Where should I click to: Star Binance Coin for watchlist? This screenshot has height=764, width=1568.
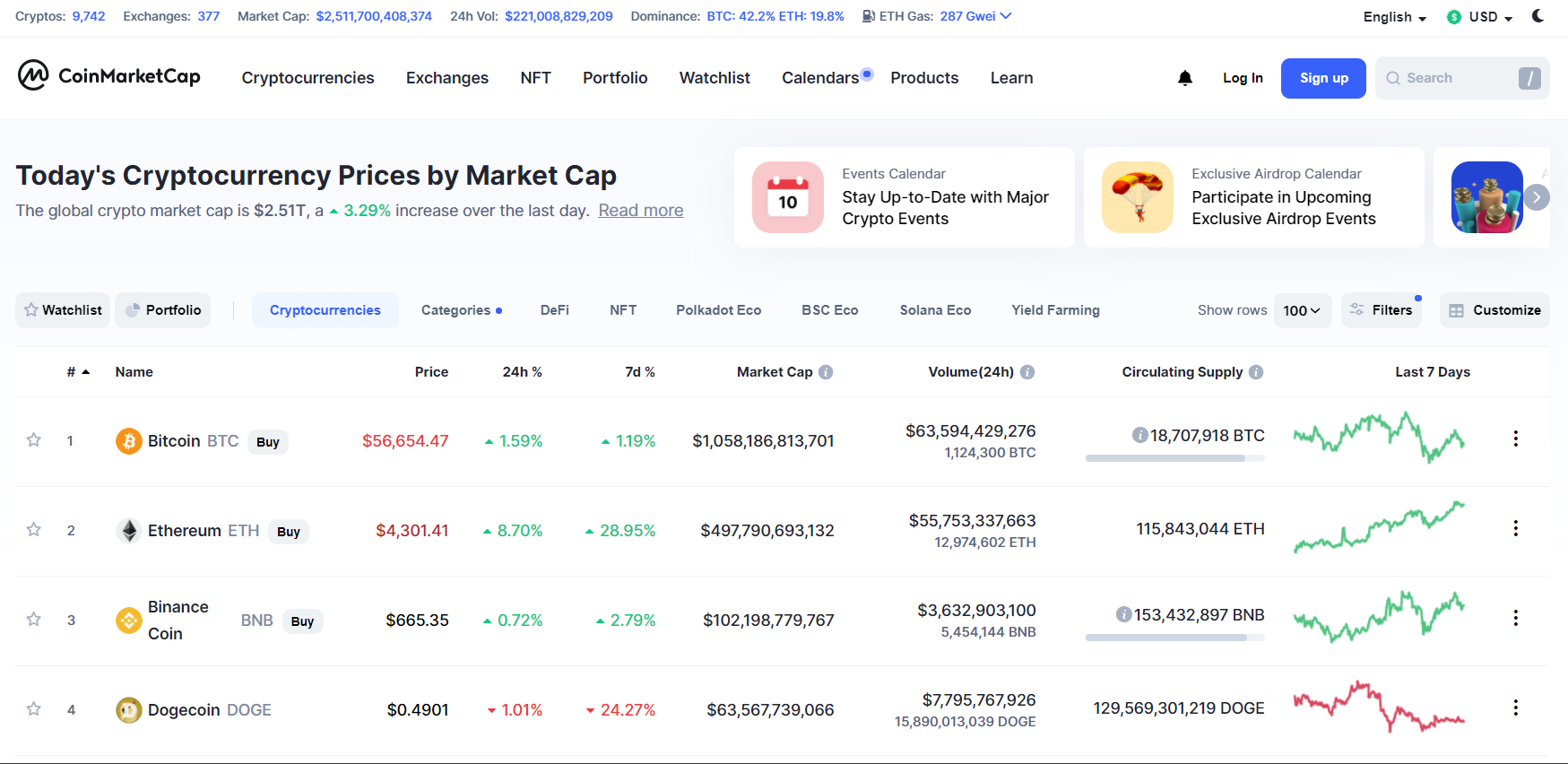[34, 619]
